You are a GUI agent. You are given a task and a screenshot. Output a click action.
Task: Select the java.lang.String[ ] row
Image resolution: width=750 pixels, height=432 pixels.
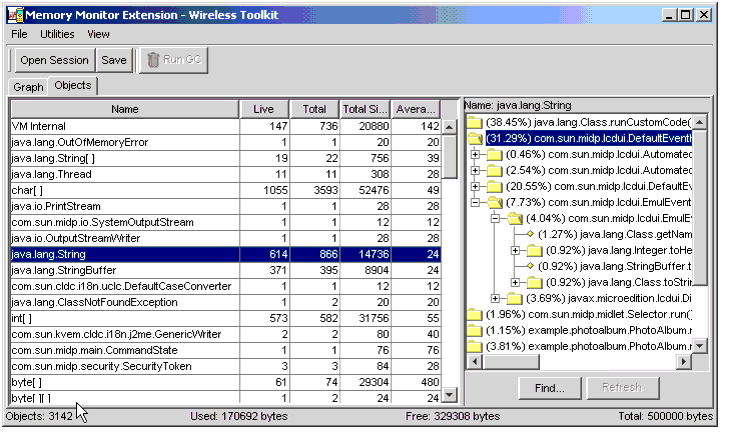tap(225, 158)
